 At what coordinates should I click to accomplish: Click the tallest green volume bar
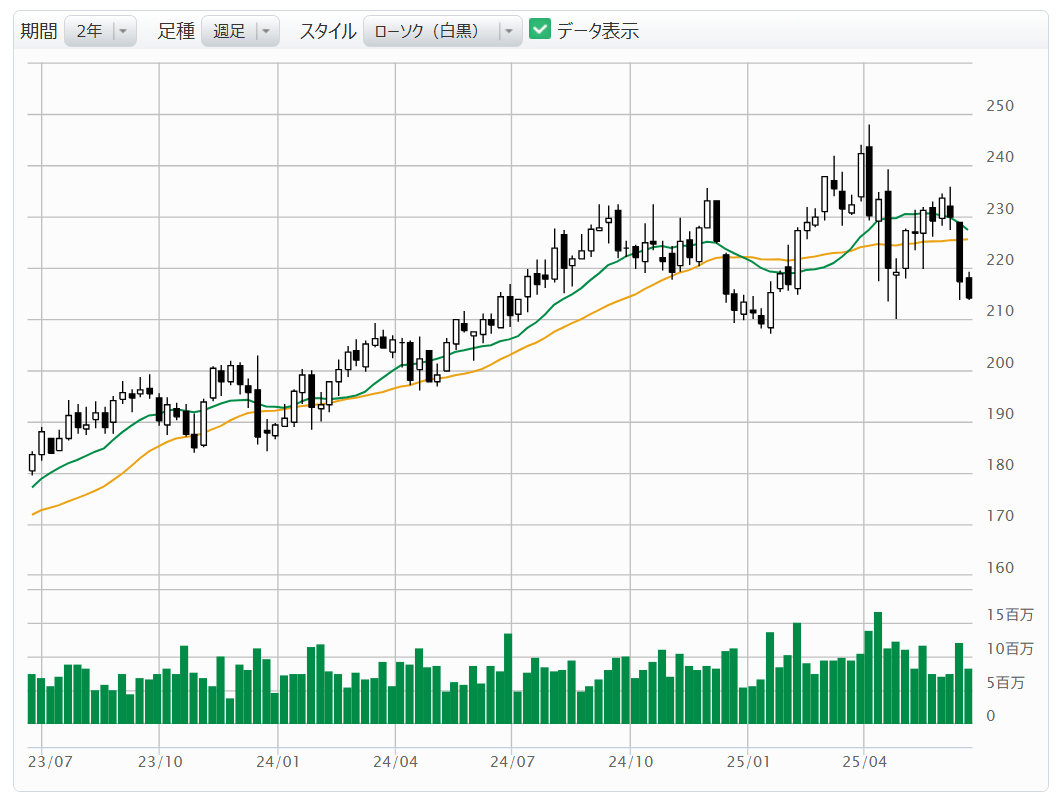pos(878,668)
